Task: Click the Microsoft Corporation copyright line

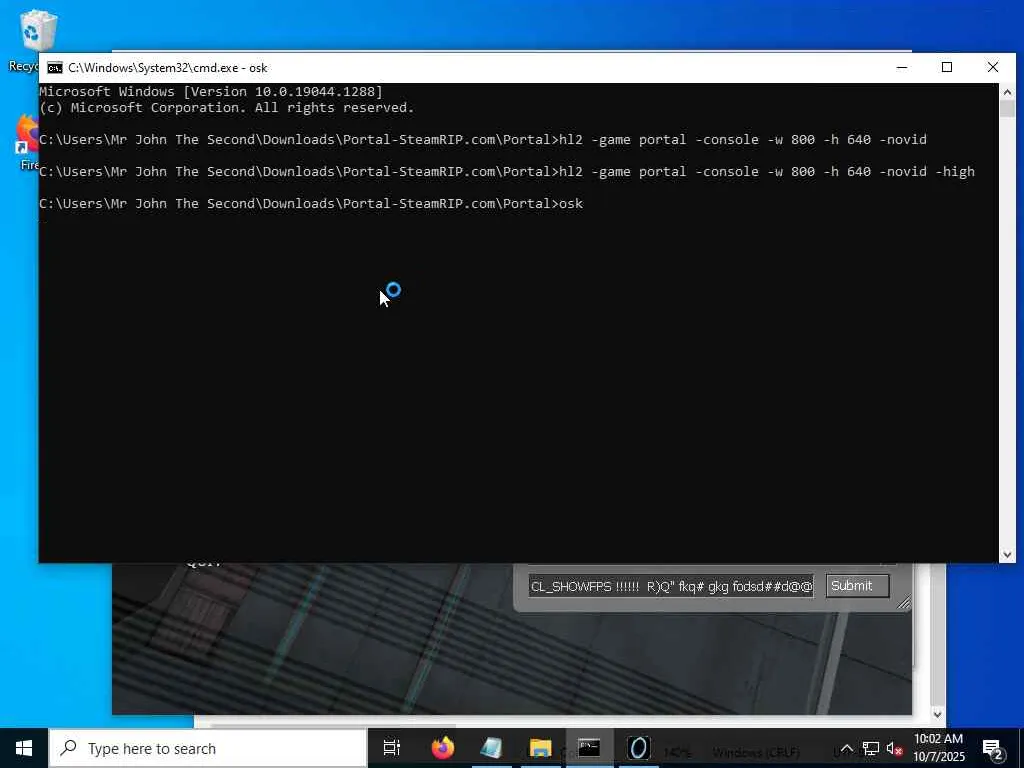Action: click(227, 108)
